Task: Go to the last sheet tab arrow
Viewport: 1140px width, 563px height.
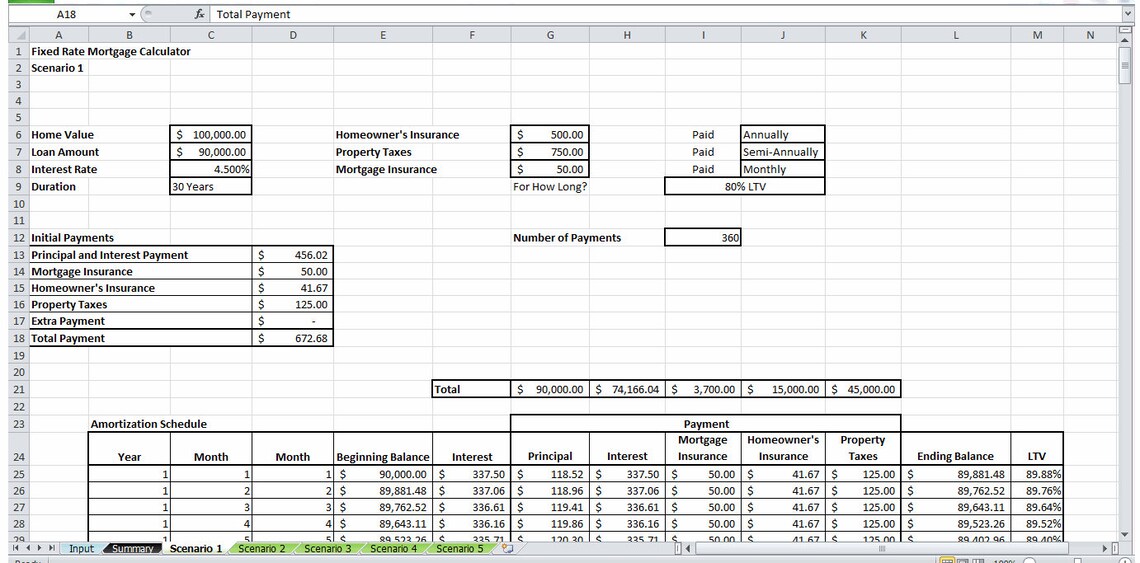Action: click(x=52, y=548)
